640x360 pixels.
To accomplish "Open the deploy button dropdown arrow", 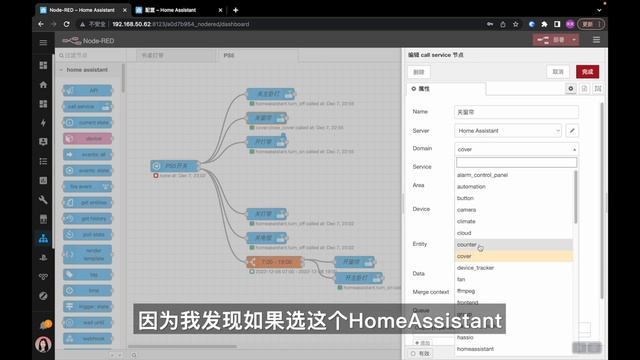I will tap(573, 40).
